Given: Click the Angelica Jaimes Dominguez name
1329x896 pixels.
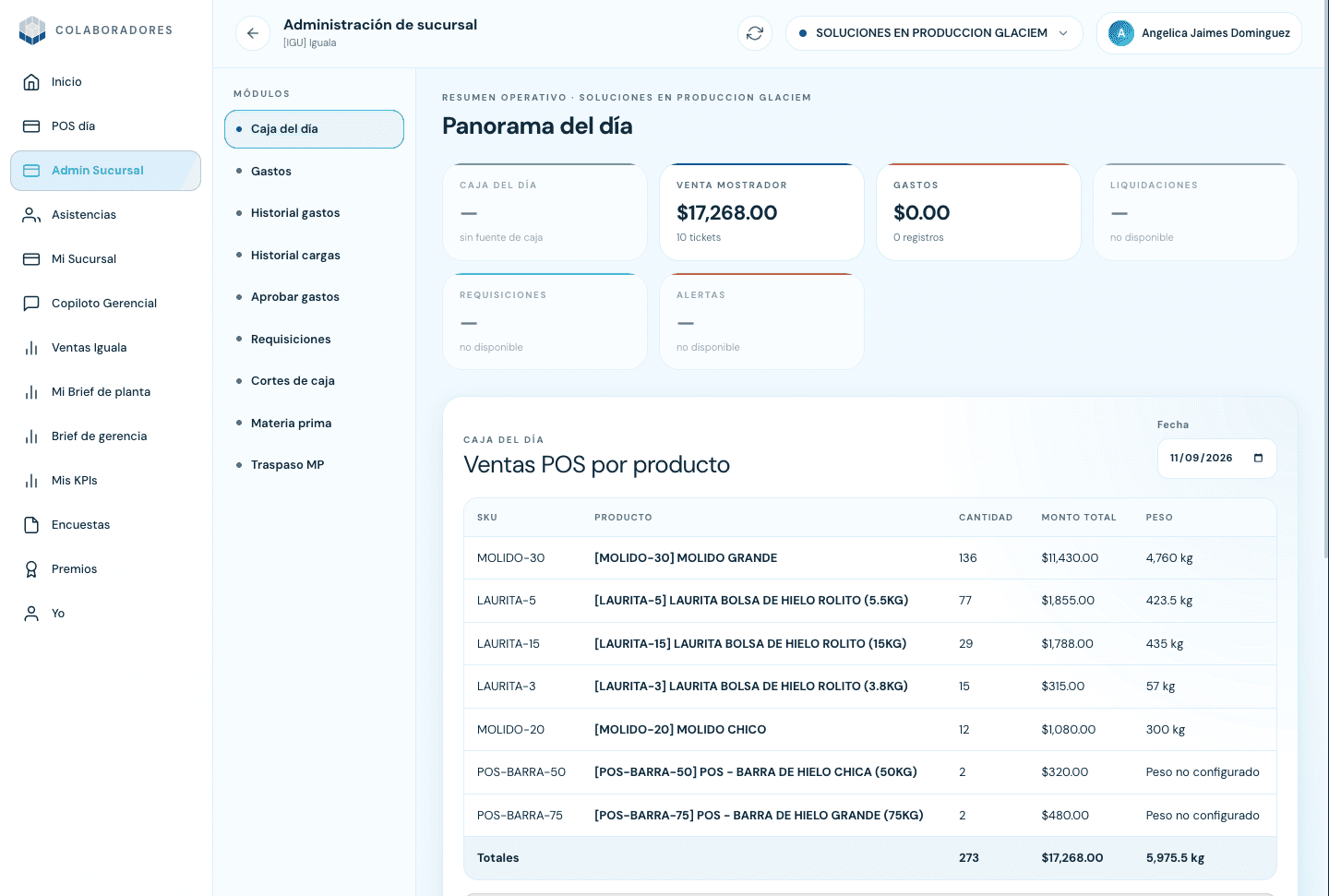Looking at the screenshot, I should click(x=1215, y=33).
